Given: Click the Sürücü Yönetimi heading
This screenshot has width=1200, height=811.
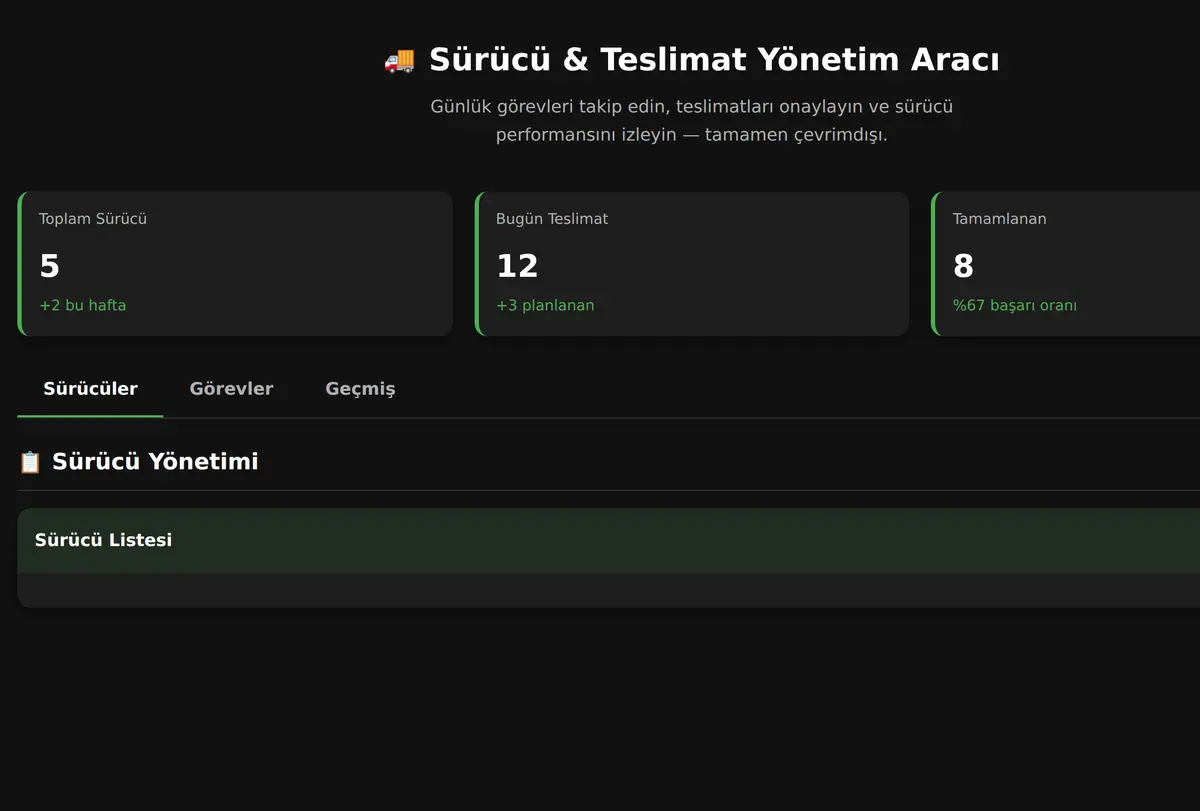Looking at the screenshot, I should click(x=155, y=461).
